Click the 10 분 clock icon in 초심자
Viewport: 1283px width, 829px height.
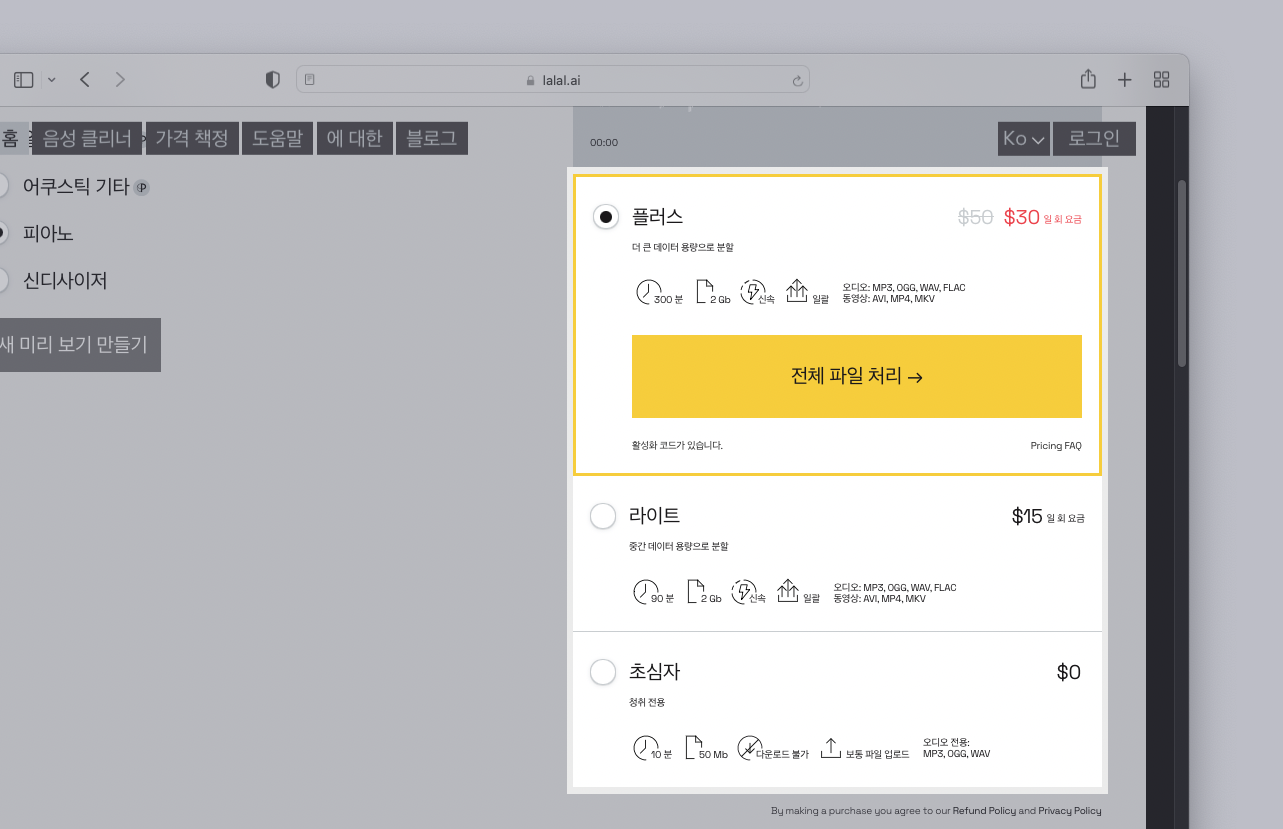pyautogui.click(x=646, y=748)
